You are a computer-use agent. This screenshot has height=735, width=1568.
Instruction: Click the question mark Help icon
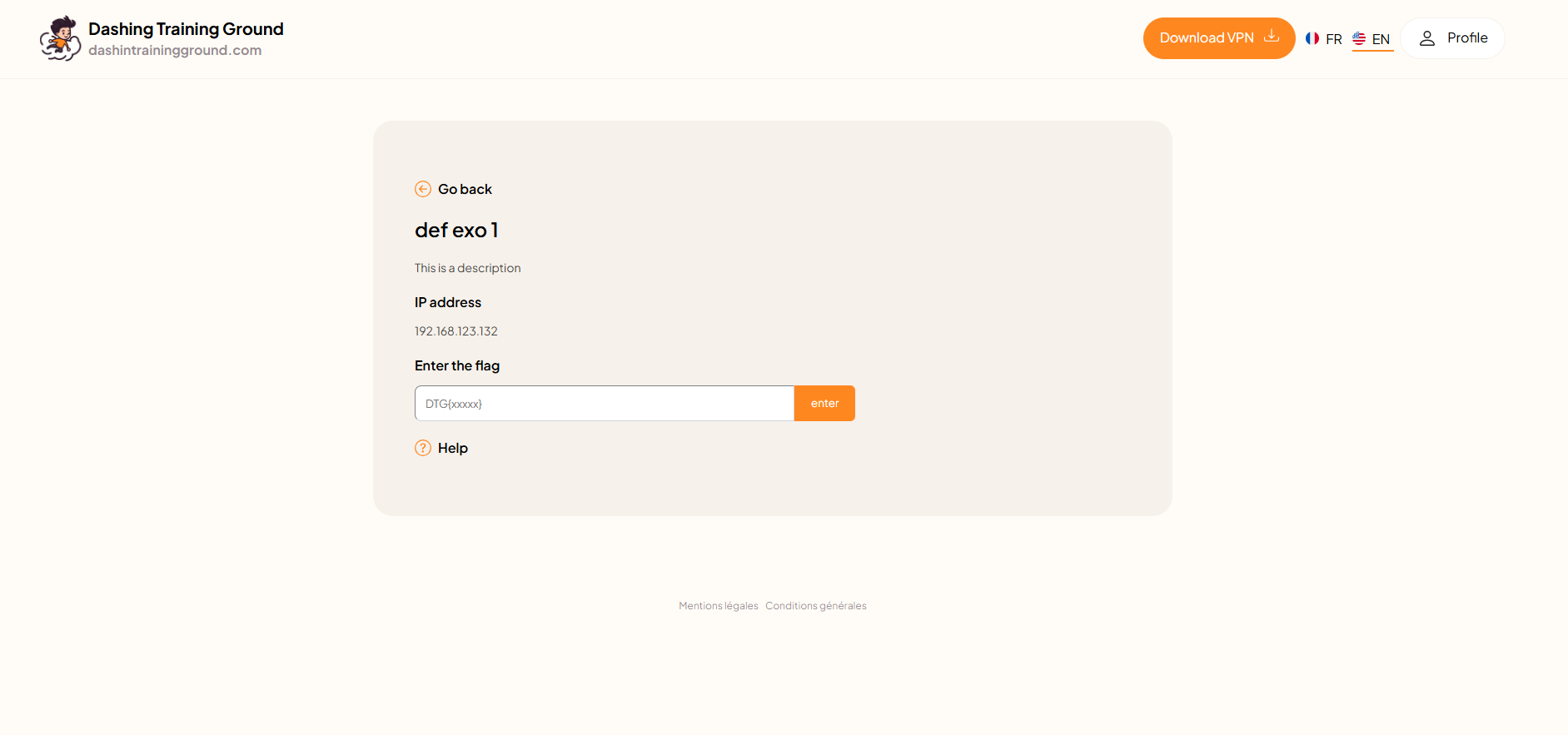(423, 448)
